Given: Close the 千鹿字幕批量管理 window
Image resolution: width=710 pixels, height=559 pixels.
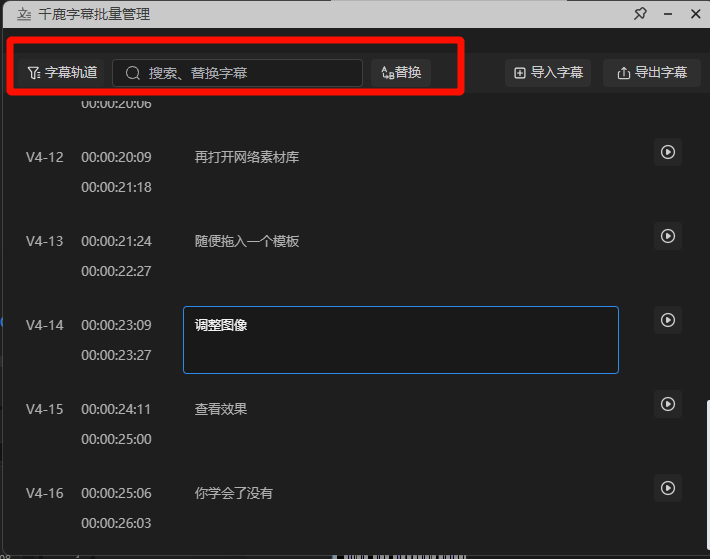Looking at the screenshot, I should pyautogui.click(x=696, y=14).
